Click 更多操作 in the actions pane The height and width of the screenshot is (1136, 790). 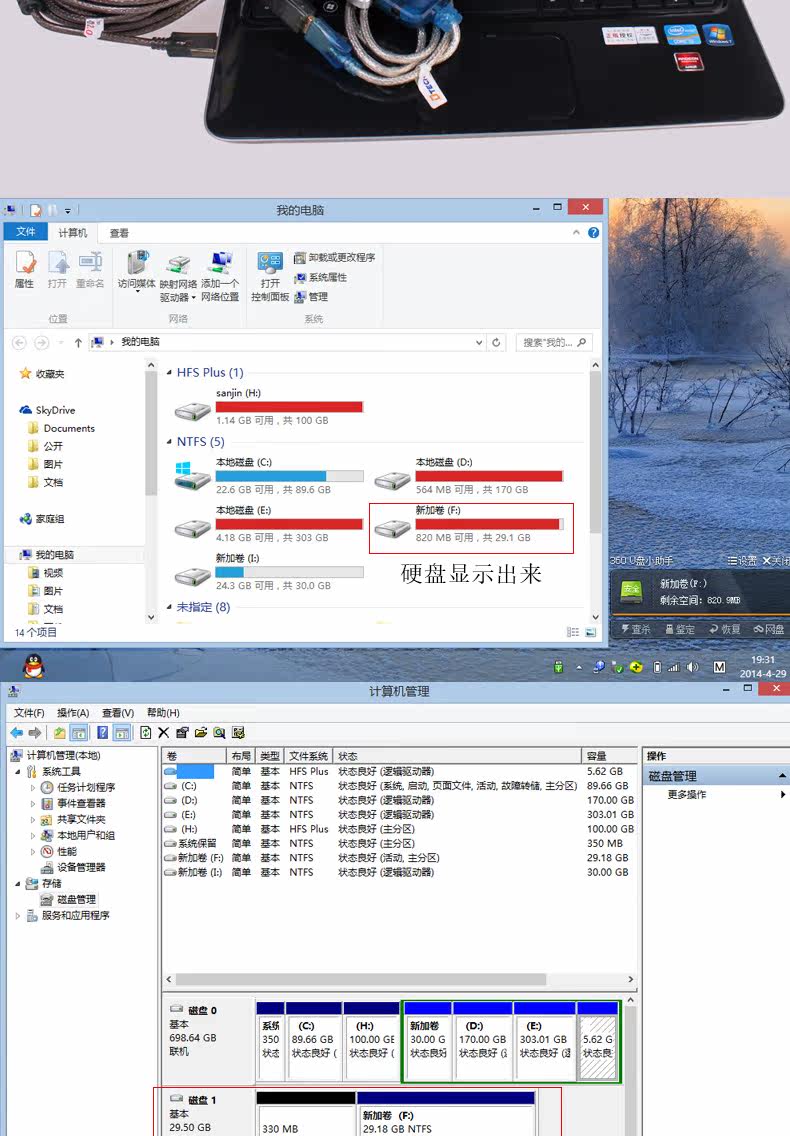pyautogui.click(x=686, y=795)
